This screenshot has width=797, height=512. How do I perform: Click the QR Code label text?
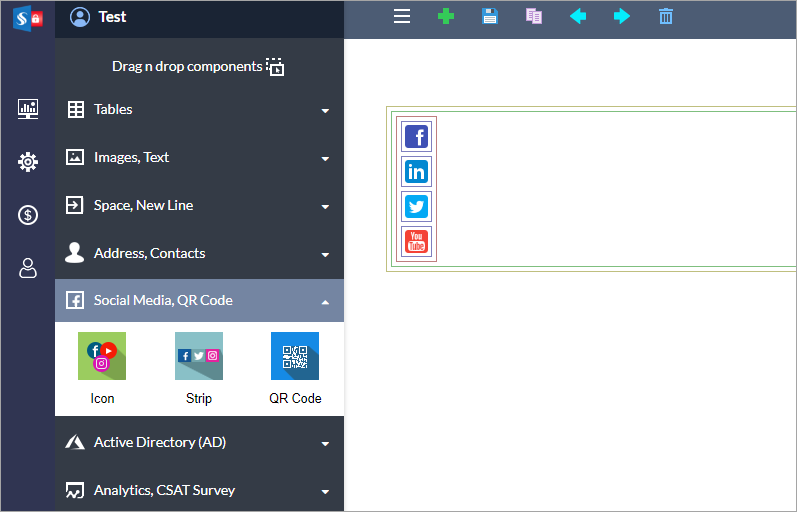tap(295, 398)
